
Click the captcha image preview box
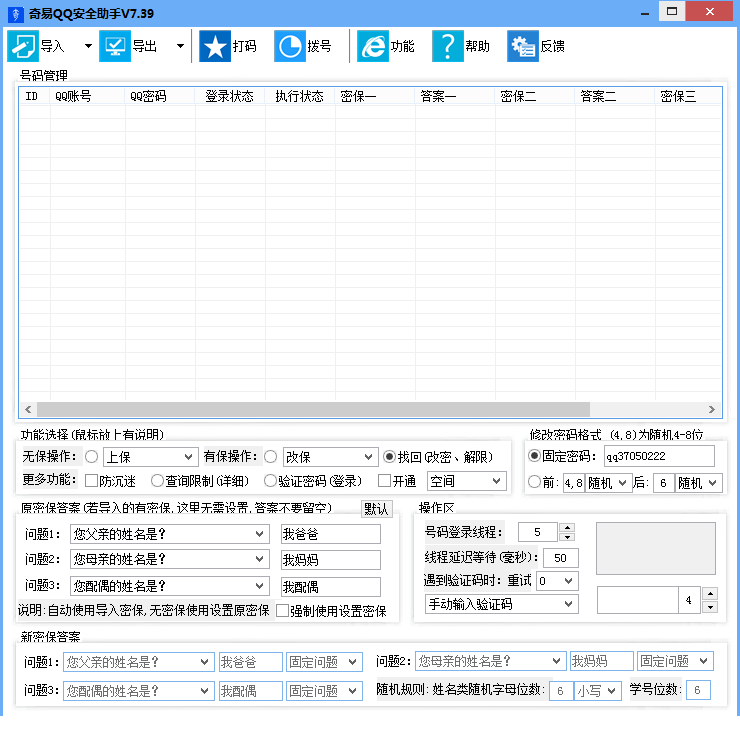[656, 548]
